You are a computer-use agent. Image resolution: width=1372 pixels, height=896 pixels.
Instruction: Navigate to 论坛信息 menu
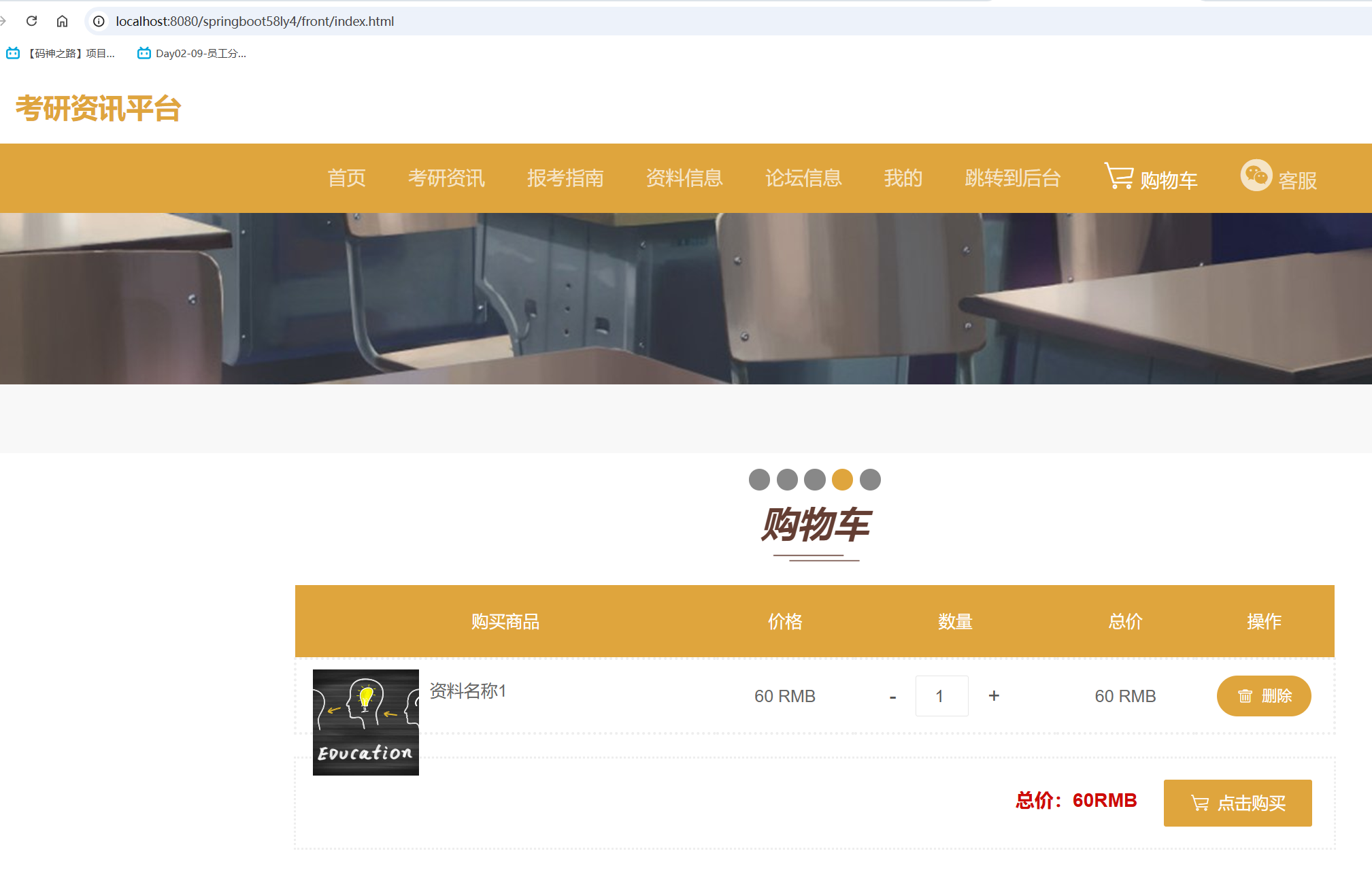tap(803, 178)
